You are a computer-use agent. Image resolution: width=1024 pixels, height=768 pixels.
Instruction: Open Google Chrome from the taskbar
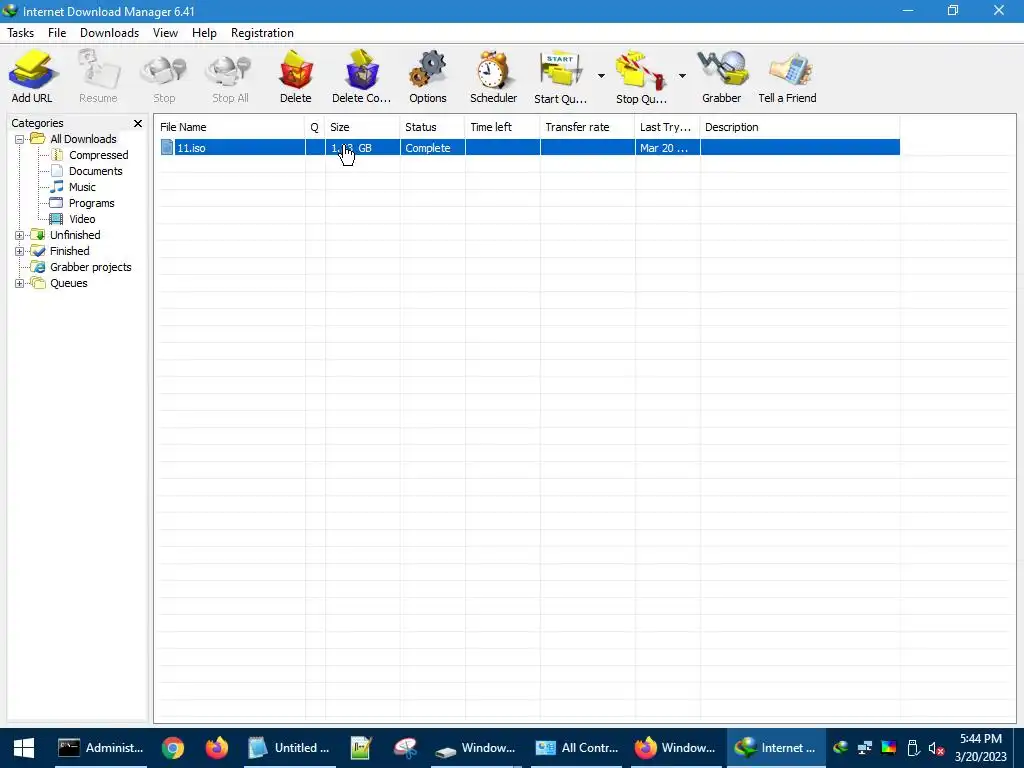point(173,748)
